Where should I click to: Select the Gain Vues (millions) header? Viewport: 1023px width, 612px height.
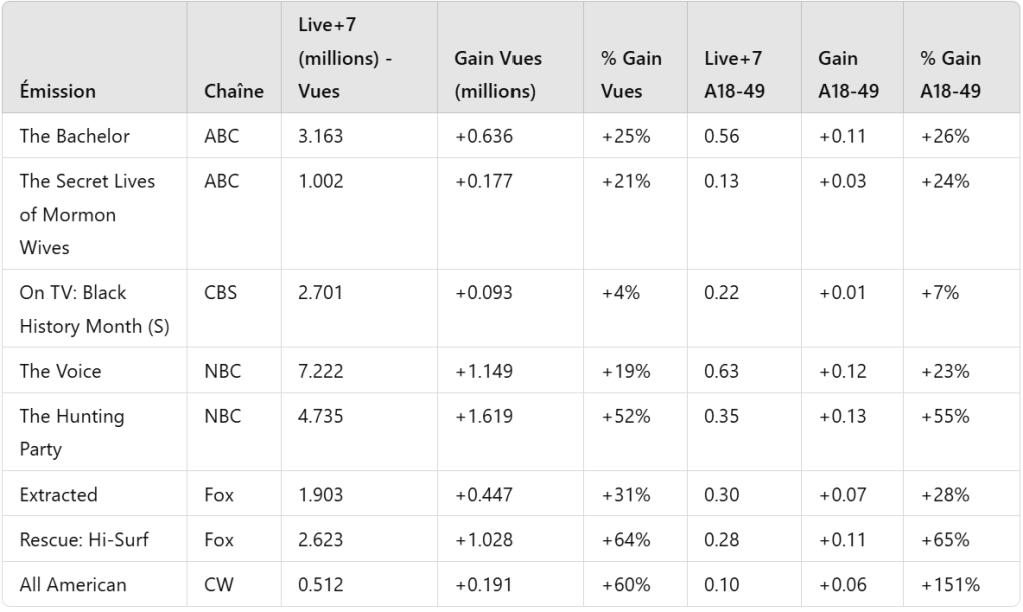point(497,74)
